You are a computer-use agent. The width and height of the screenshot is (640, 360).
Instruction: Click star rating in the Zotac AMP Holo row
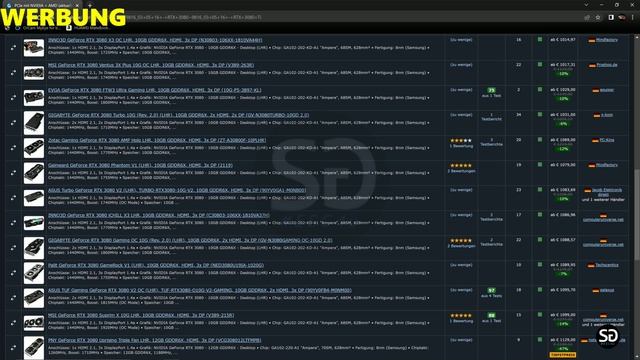click(x=461, y=140)
